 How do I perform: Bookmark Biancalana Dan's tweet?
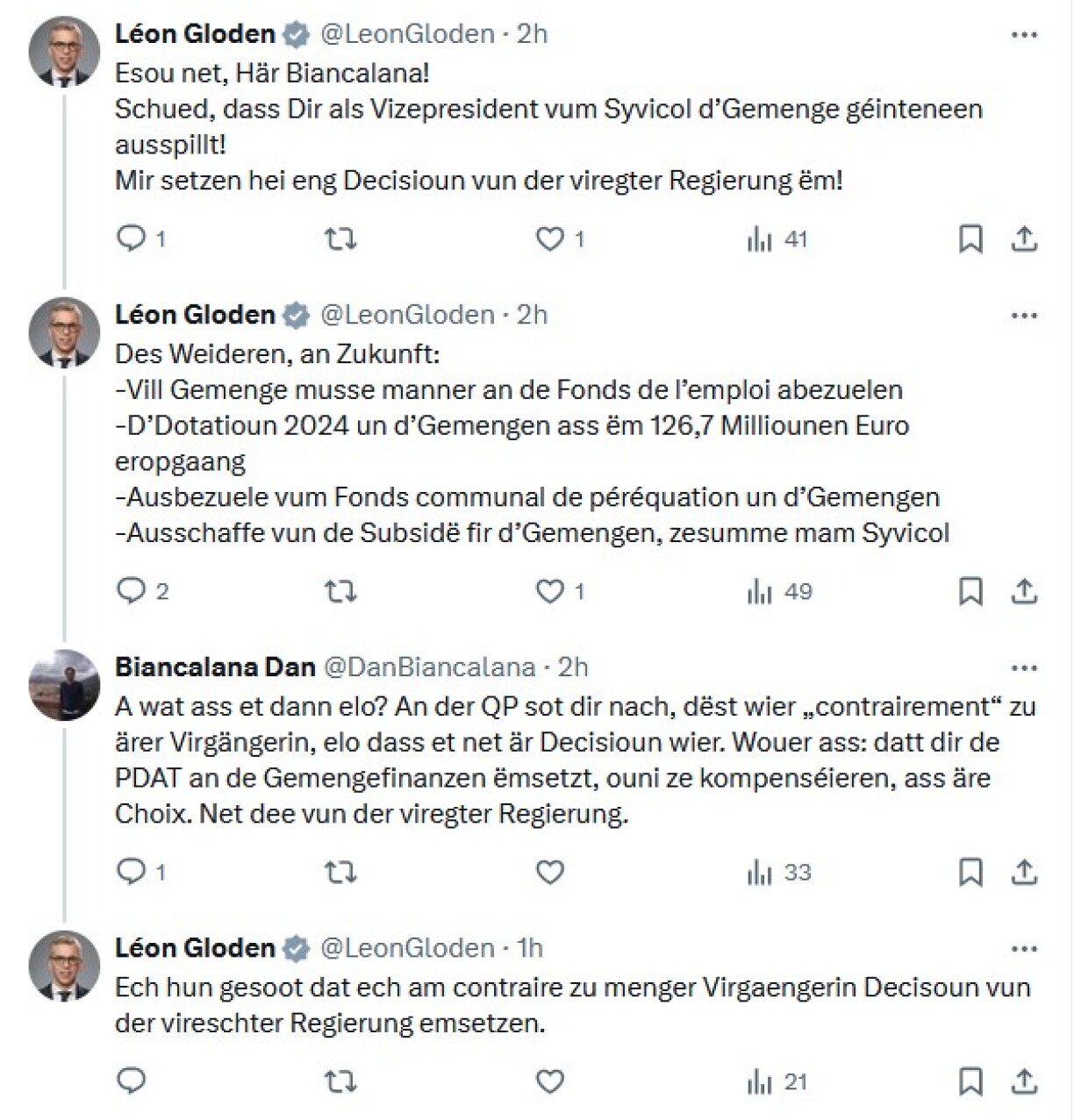[x=970, y=872]
